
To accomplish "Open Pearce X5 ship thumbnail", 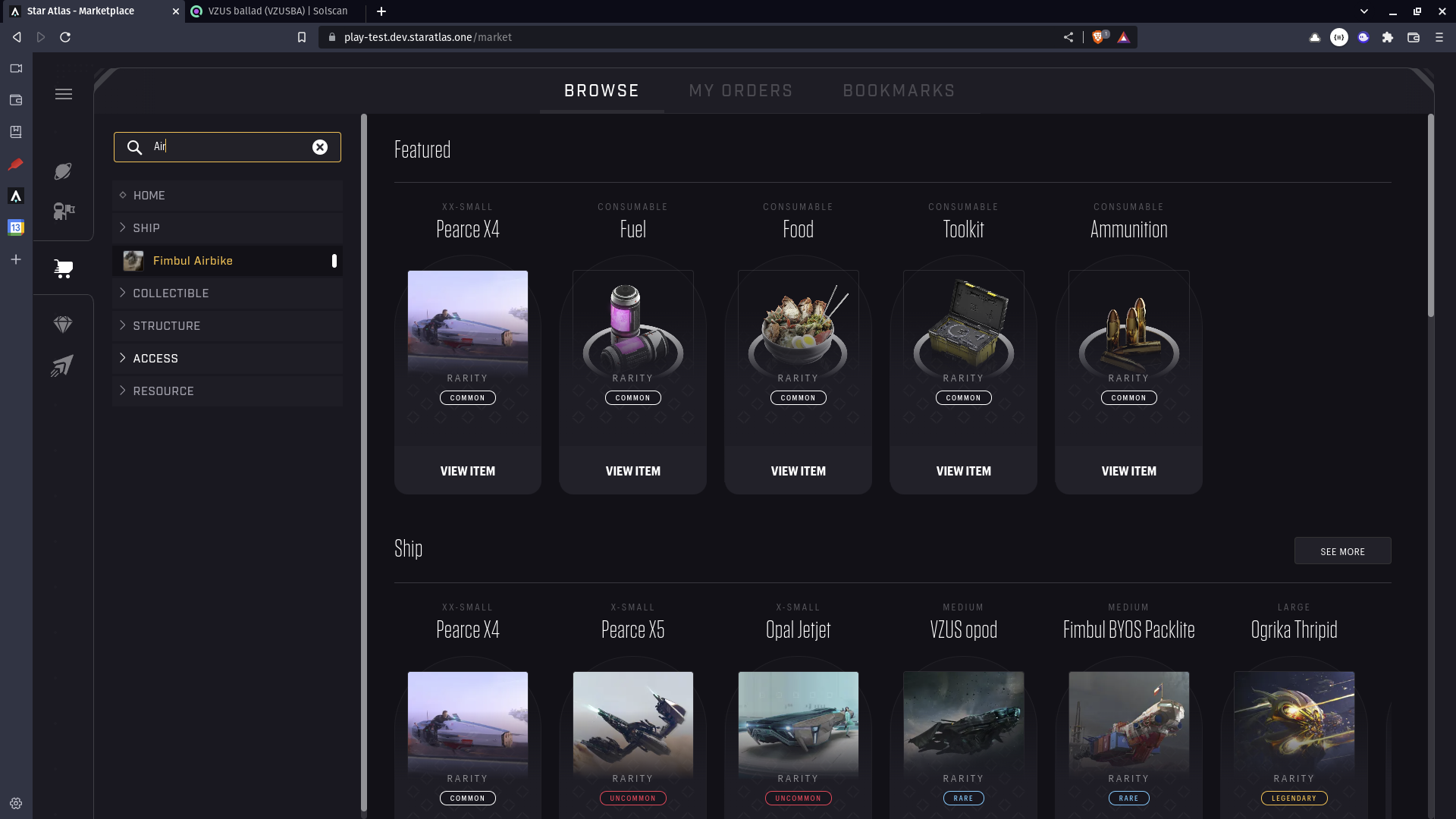I will tap(633, 724).
